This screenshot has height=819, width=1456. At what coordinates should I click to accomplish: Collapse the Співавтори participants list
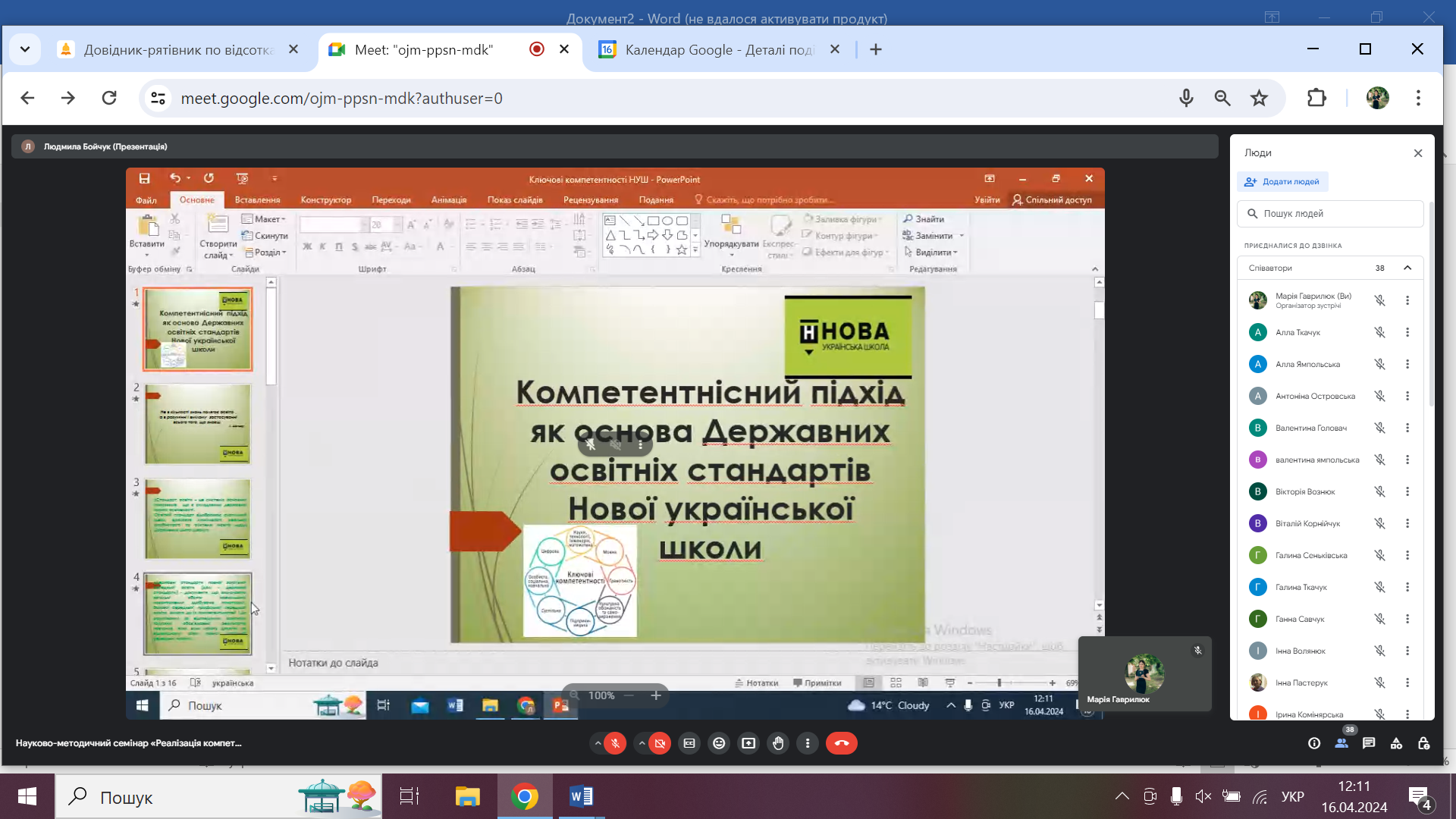click(x=1407, y=268)
